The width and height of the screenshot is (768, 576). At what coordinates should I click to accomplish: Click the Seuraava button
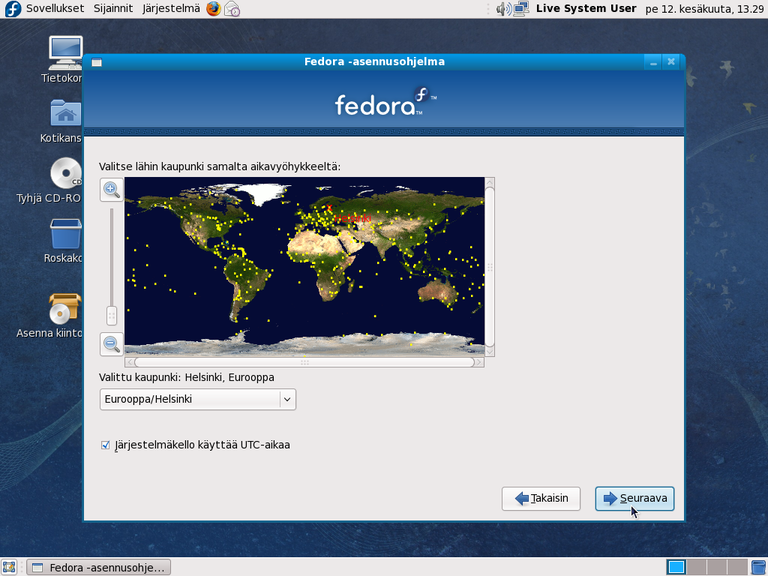[x=634, y=498]
